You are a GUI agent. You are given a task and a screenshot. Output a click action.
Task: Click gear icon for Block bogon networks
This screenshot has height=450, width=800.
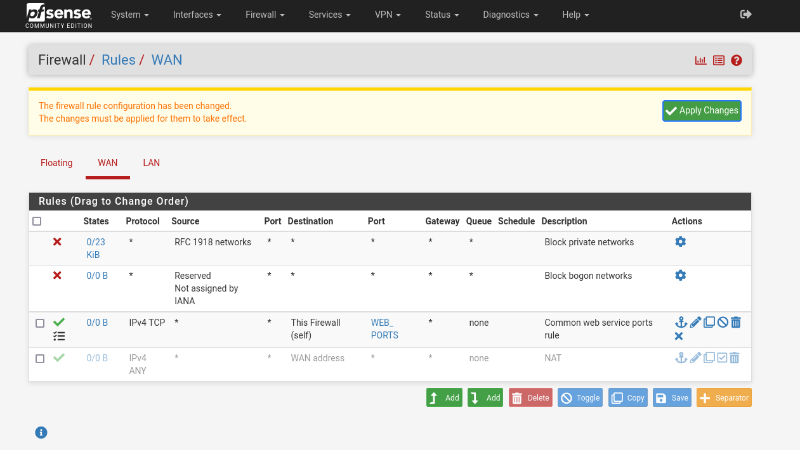tap(680, 276)
